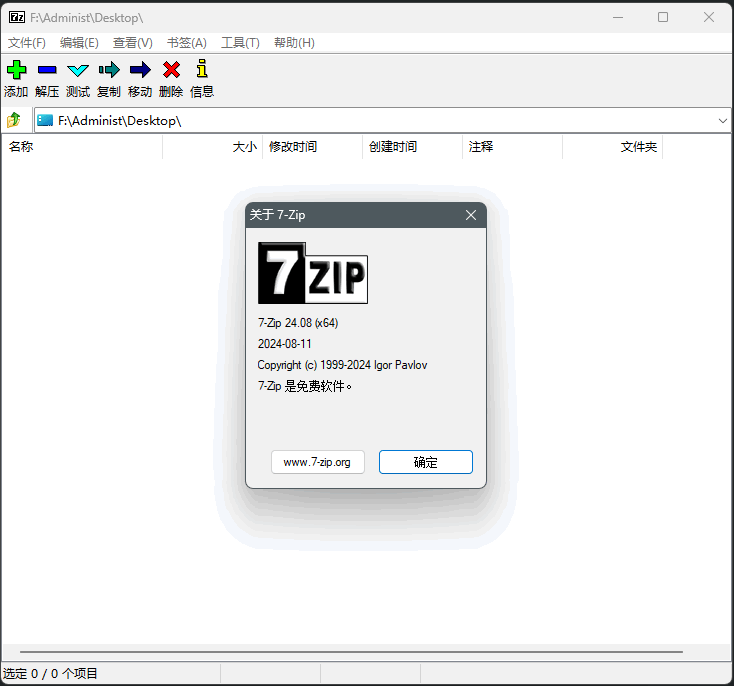
Task: Select the Test (测试) toolbar icon
Action: coord(78,70)
